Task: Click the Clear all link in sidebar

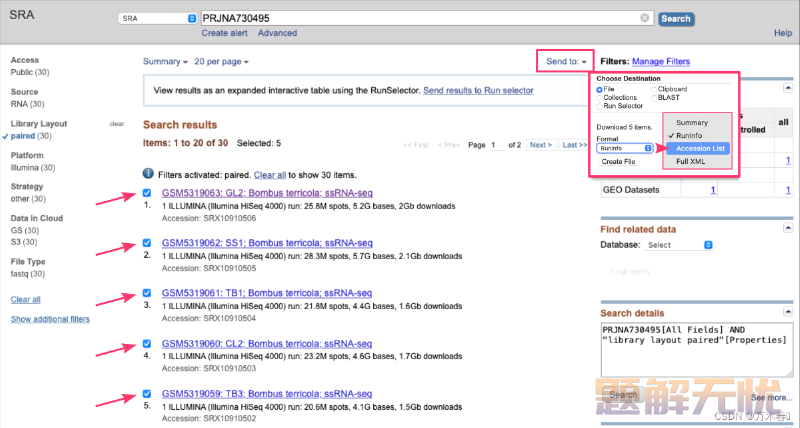Action: pyautogui.click(x=26, y=299)
